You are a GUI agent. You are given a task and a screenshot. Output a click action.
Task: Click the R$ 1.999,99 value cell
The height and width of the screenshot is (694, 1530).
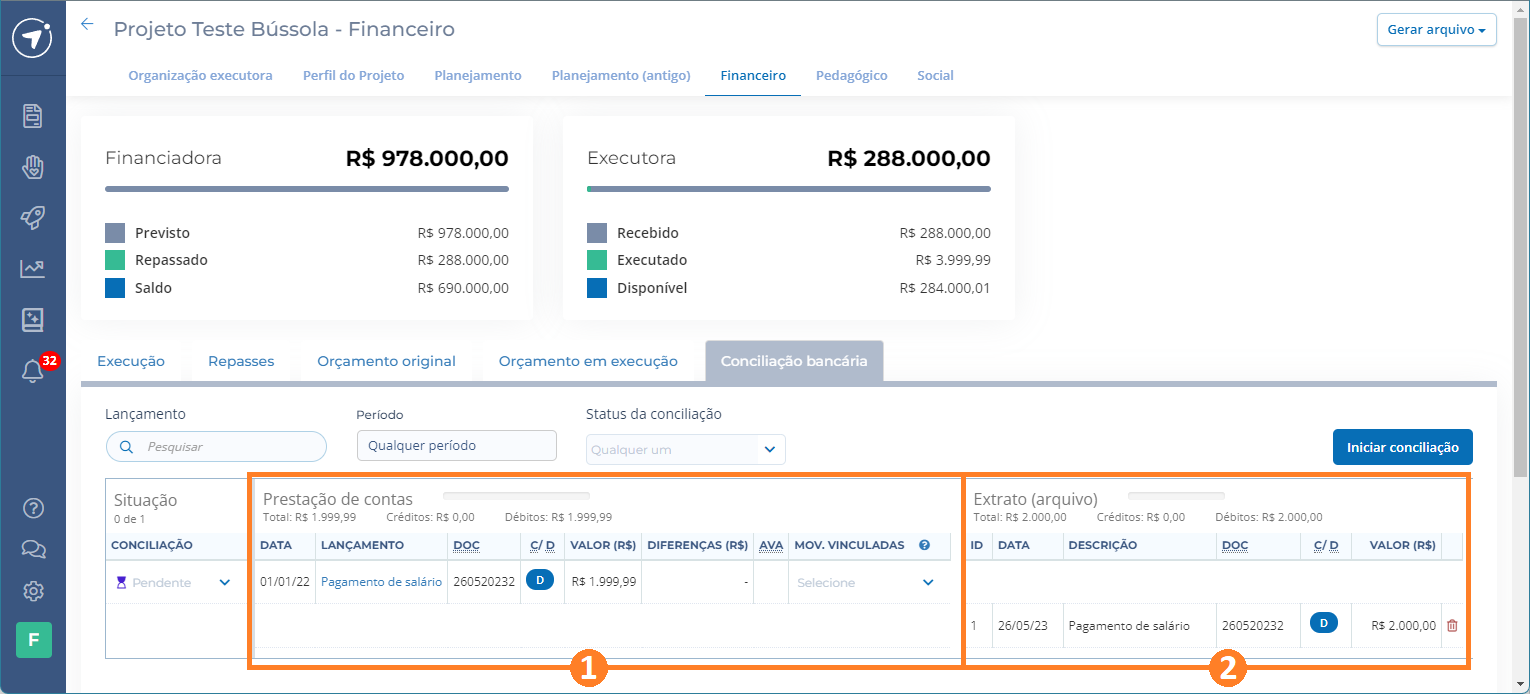604,582
